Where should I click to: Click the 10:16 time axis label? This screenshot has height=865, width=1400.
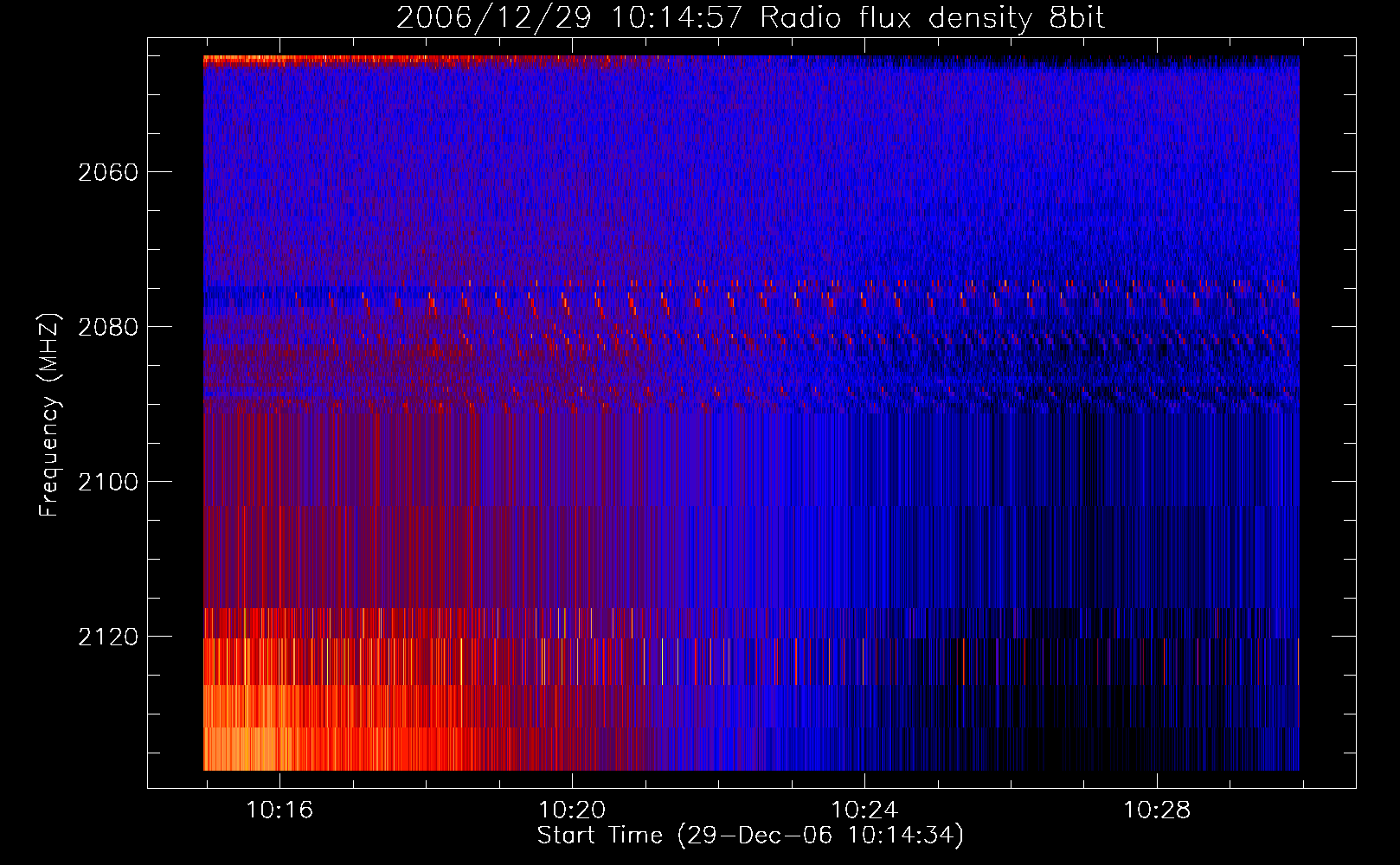pos(279,811)
